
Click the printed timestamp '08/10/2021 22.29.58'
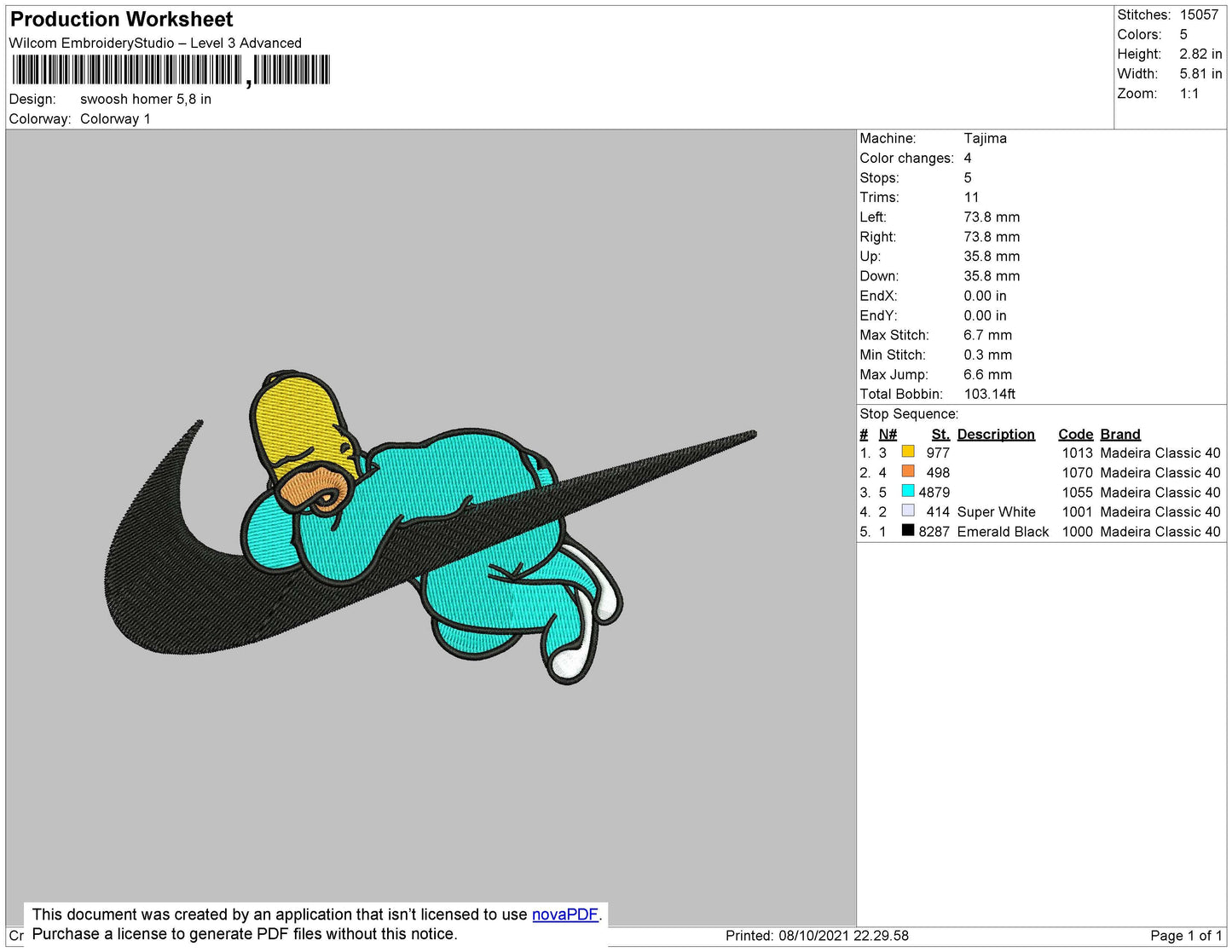[x=843, y=936]
